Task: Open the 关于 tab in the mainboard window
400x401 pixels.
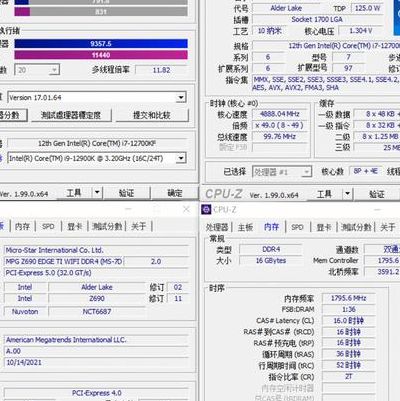Action: pos(139,227)
